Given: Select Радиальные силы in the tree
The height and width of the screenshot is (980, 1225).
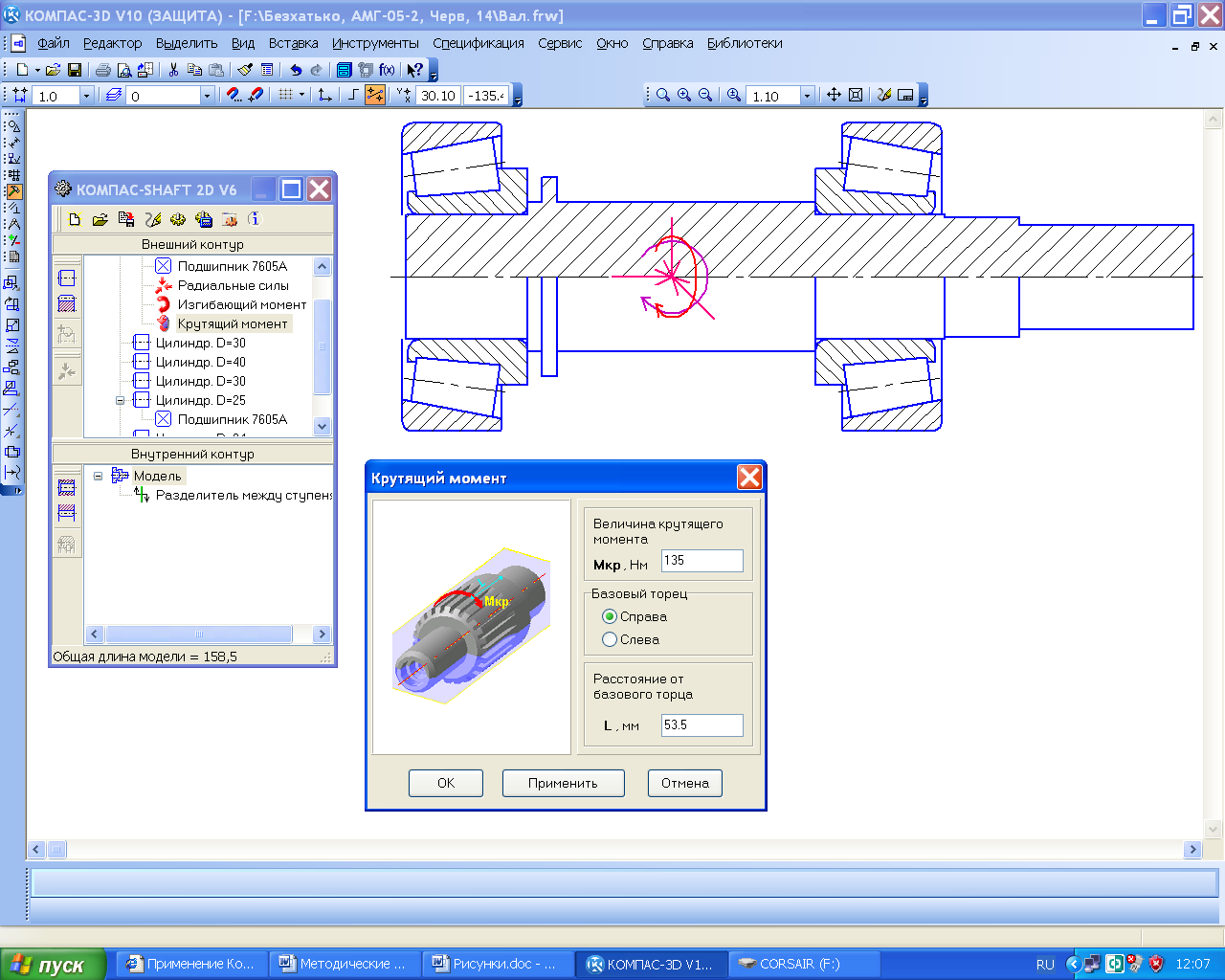Looking at the screenshot, I should point(233,285).
